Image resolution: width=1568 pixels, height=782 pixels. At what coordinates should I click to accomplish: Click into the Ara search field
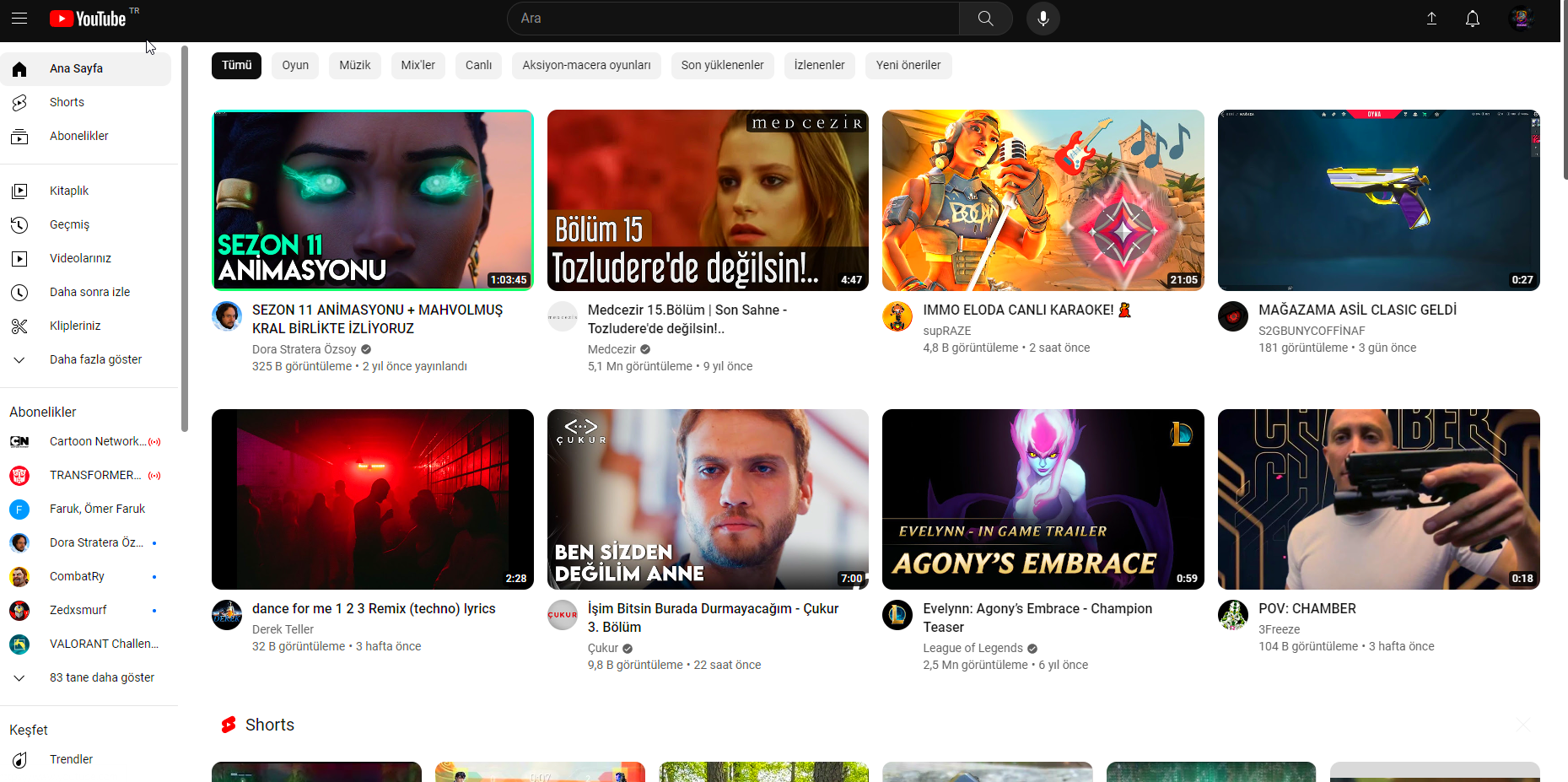click(733, 19)
